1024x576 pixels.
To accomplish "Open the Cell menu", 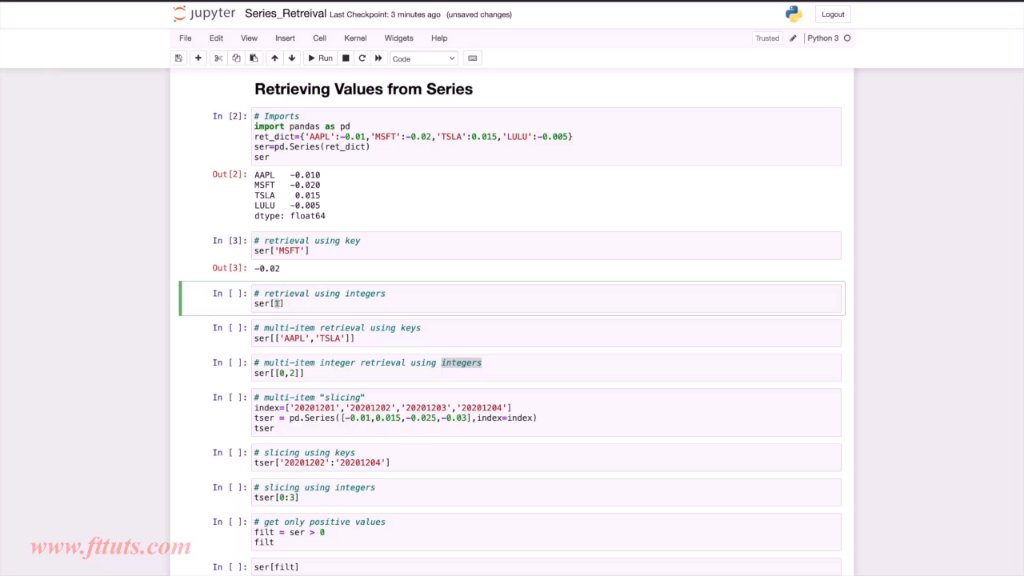I will (319, 38).
